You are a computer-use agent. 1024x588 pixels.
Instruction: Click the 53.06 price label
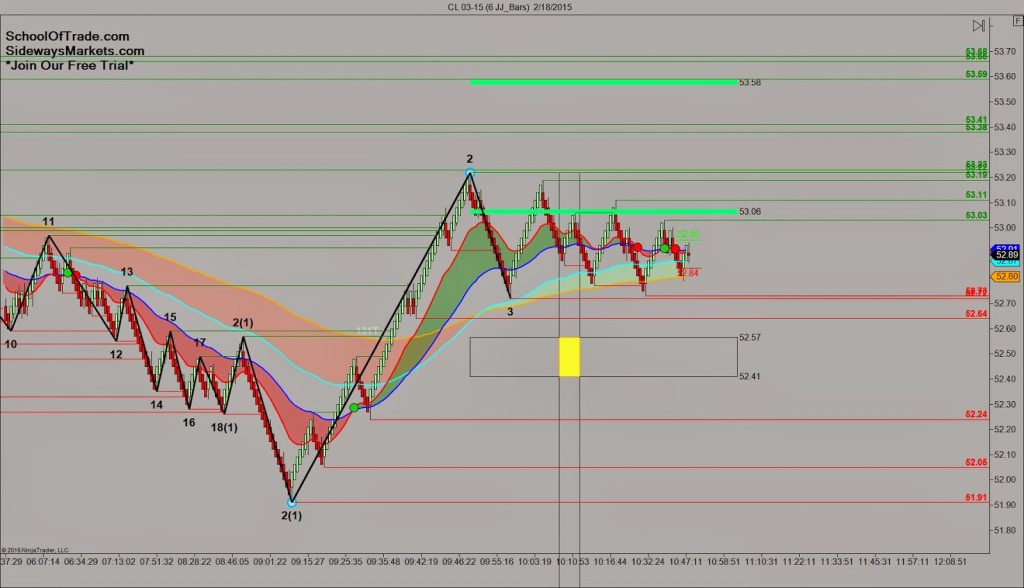pos(750,212)
